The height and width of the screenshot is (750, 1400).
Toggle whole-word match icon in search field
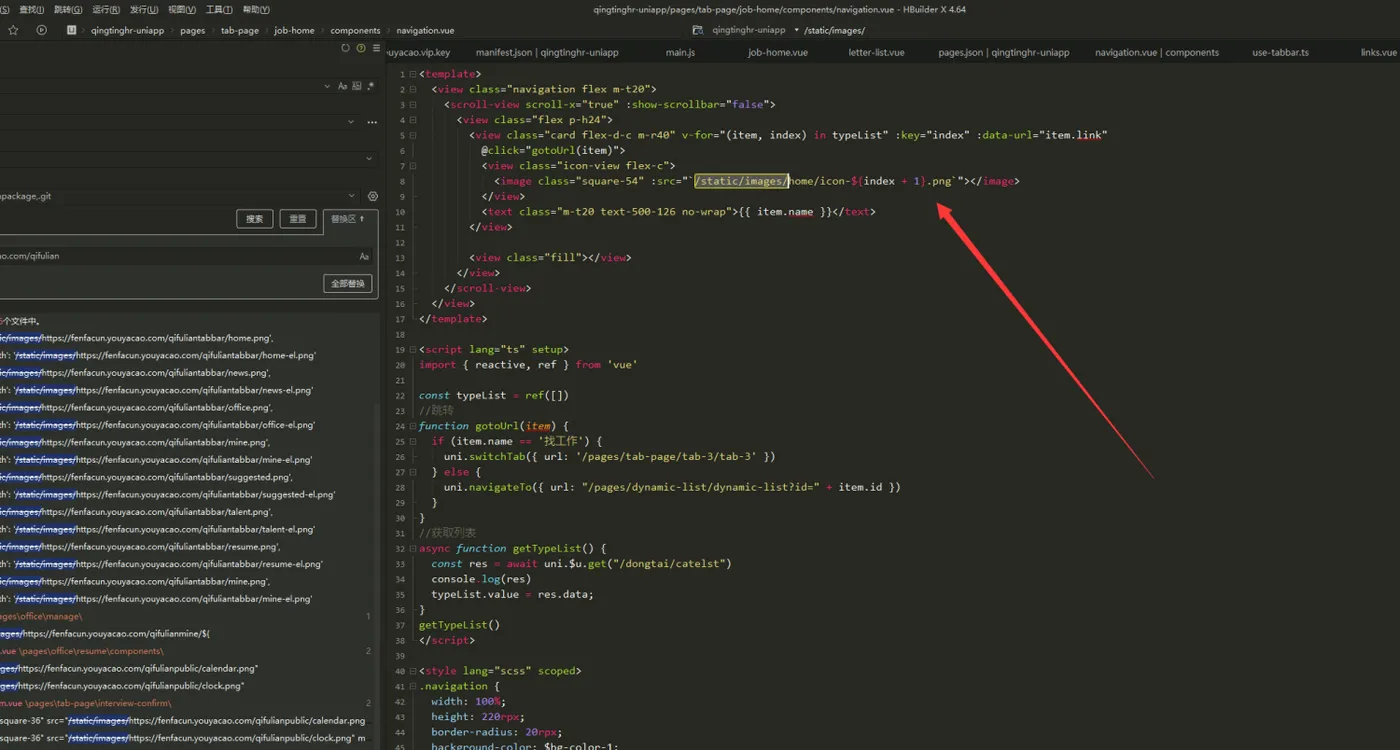(357, 87)
